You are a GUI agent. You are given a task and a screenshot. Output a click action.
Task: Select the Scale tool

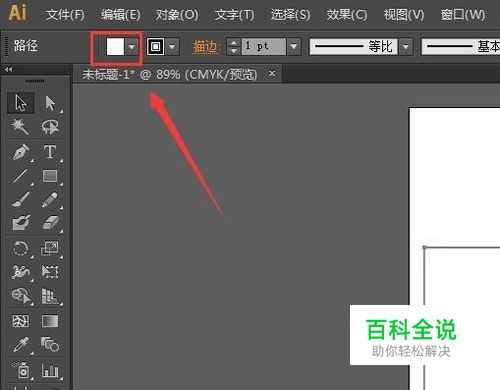point(50,249)
